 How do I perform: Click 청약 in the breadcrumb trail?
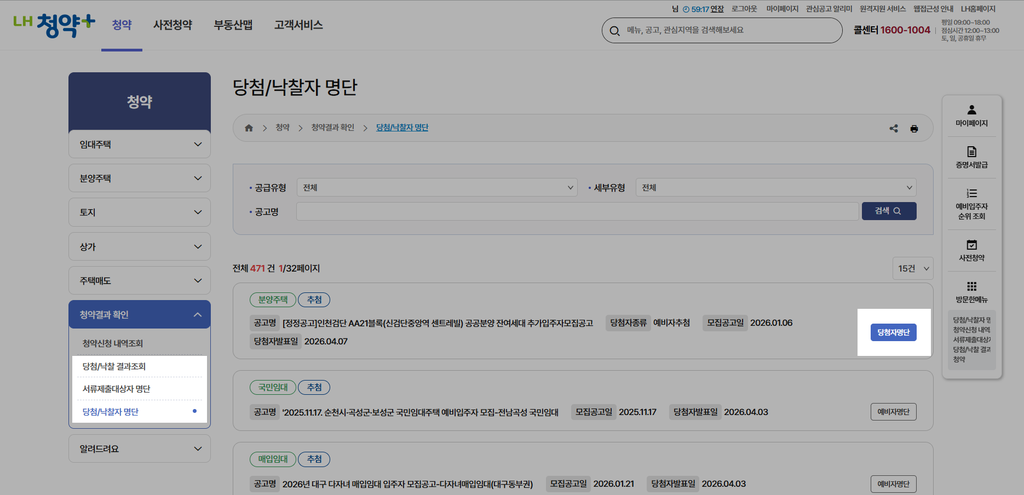(x=282, y=128)
